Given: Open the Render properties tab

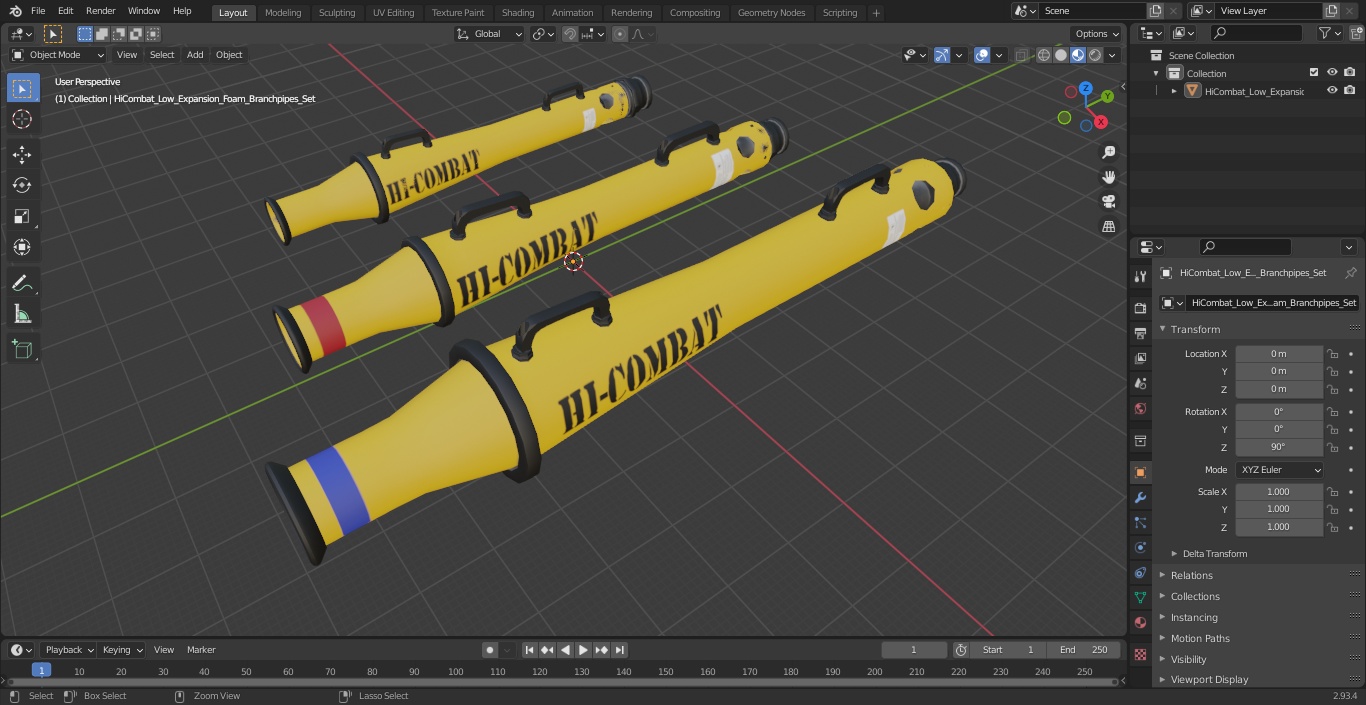Looking at the screenshot, I should pyautogui.click(x=1140, y=308).
